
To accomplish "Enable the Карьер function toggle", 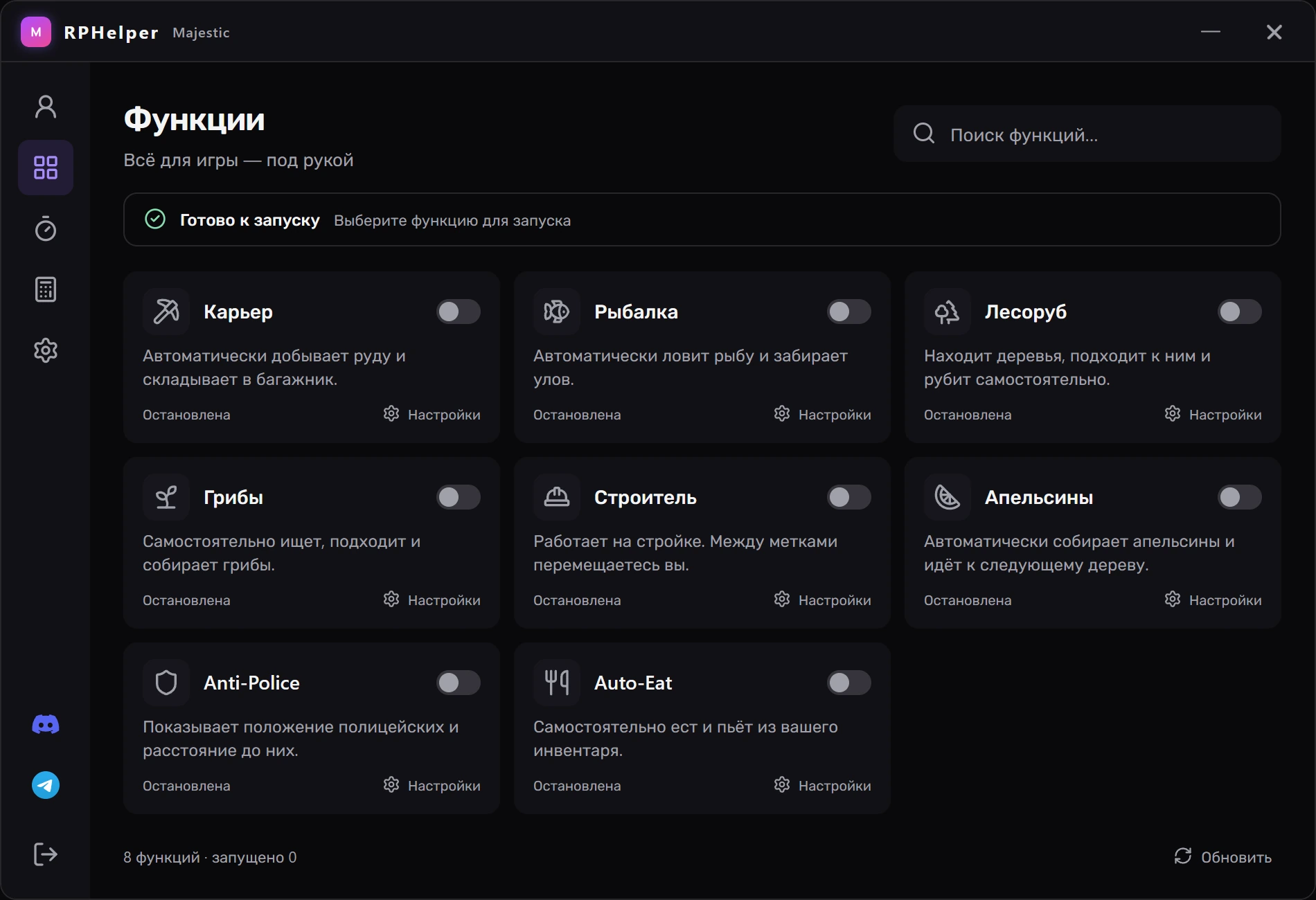I will [458, 312].
